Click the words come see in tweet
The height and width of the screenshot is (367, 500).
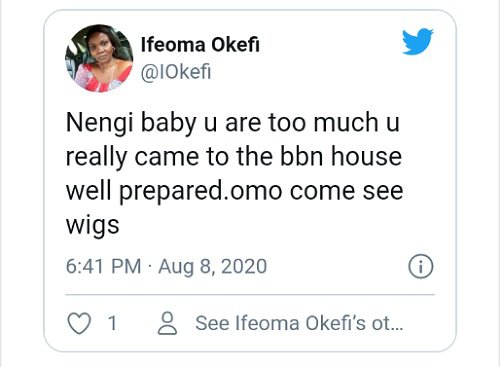346,191
